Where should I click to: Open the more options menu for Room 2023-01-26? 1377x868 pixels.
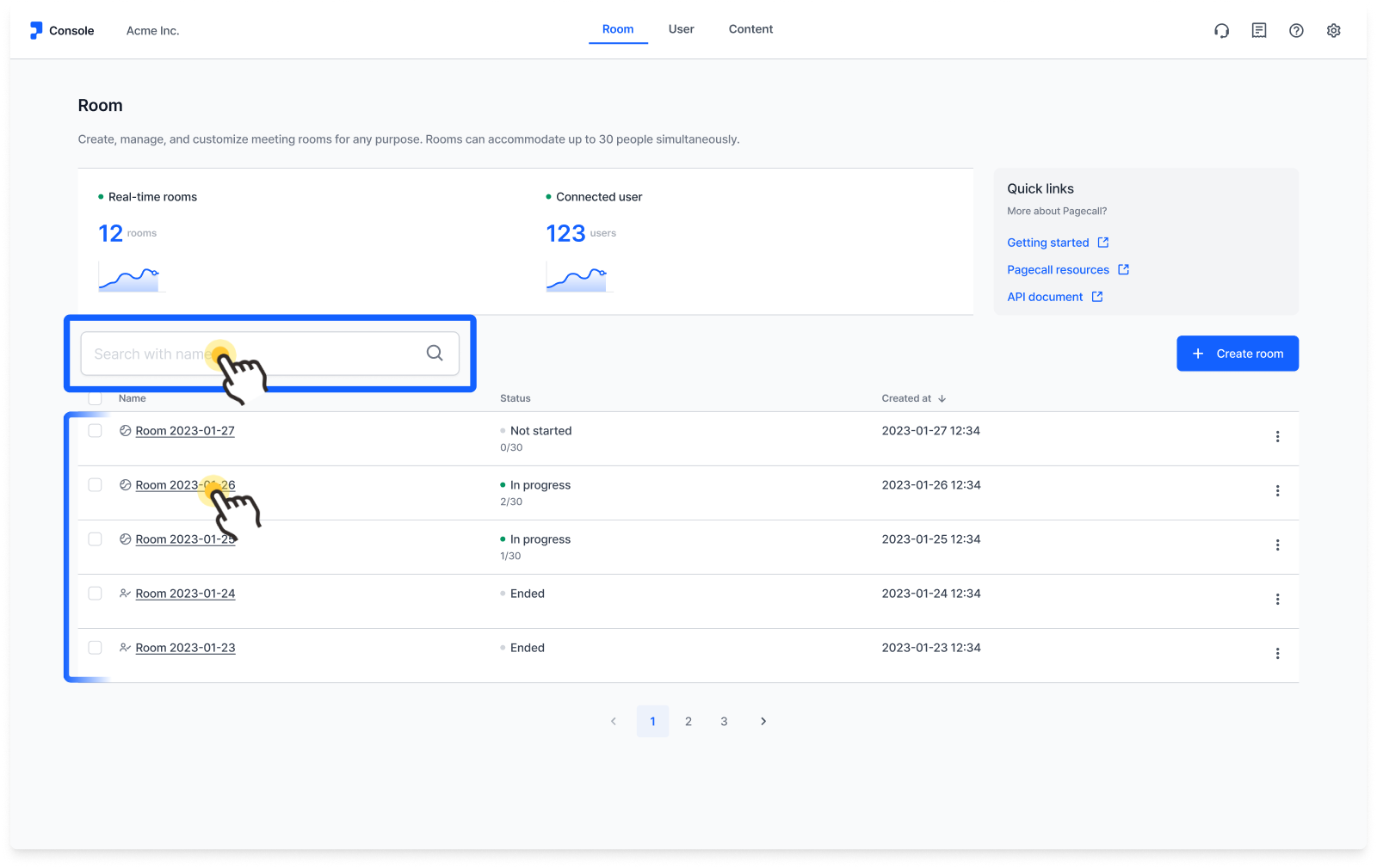pos(1277,491)
